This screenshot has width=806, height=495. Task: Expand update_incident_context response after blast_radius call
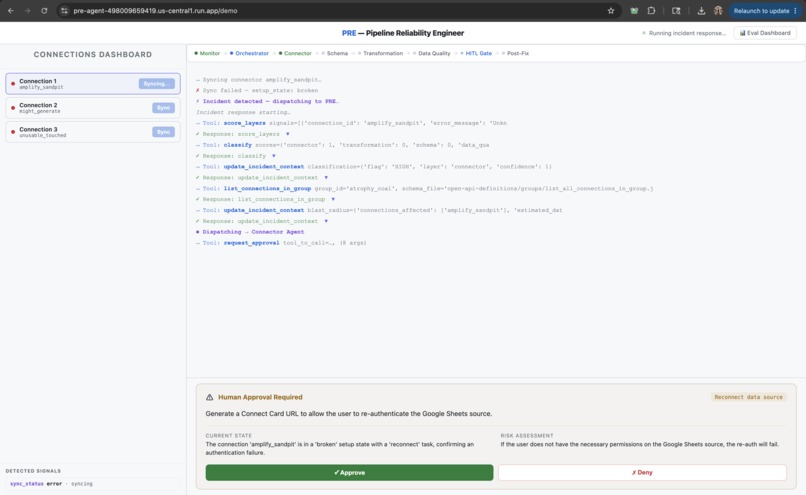[x=326, y=221]
